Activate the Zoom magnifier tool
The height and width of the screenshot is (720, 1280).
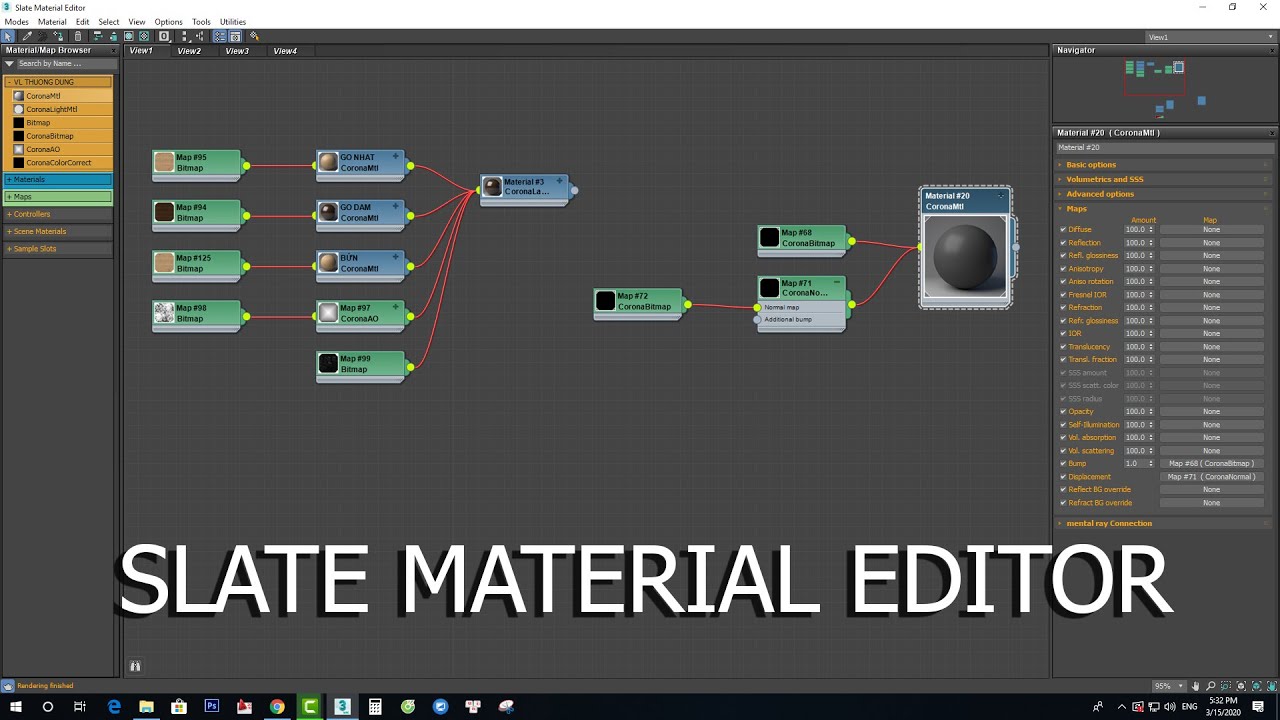(1211, 686)
